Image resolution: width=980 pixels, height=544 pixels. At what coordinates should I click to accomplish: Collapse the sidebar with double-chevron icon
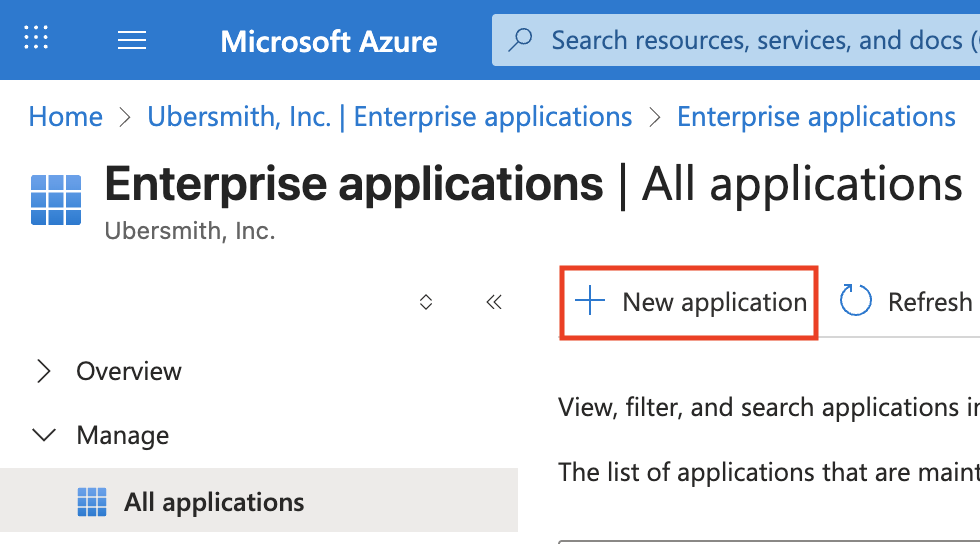tap(493, 302)
